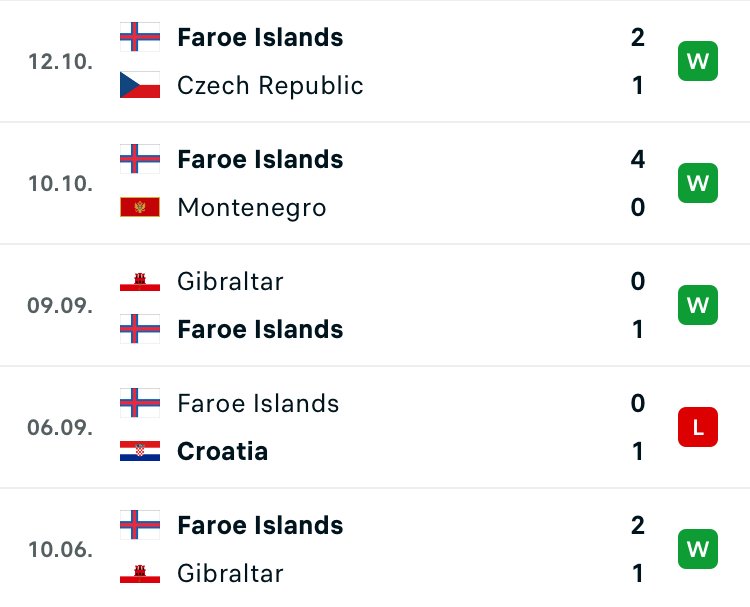Click the 12.10. match date
This screenshot has width=750, height=607.
[x=61, y=61]
